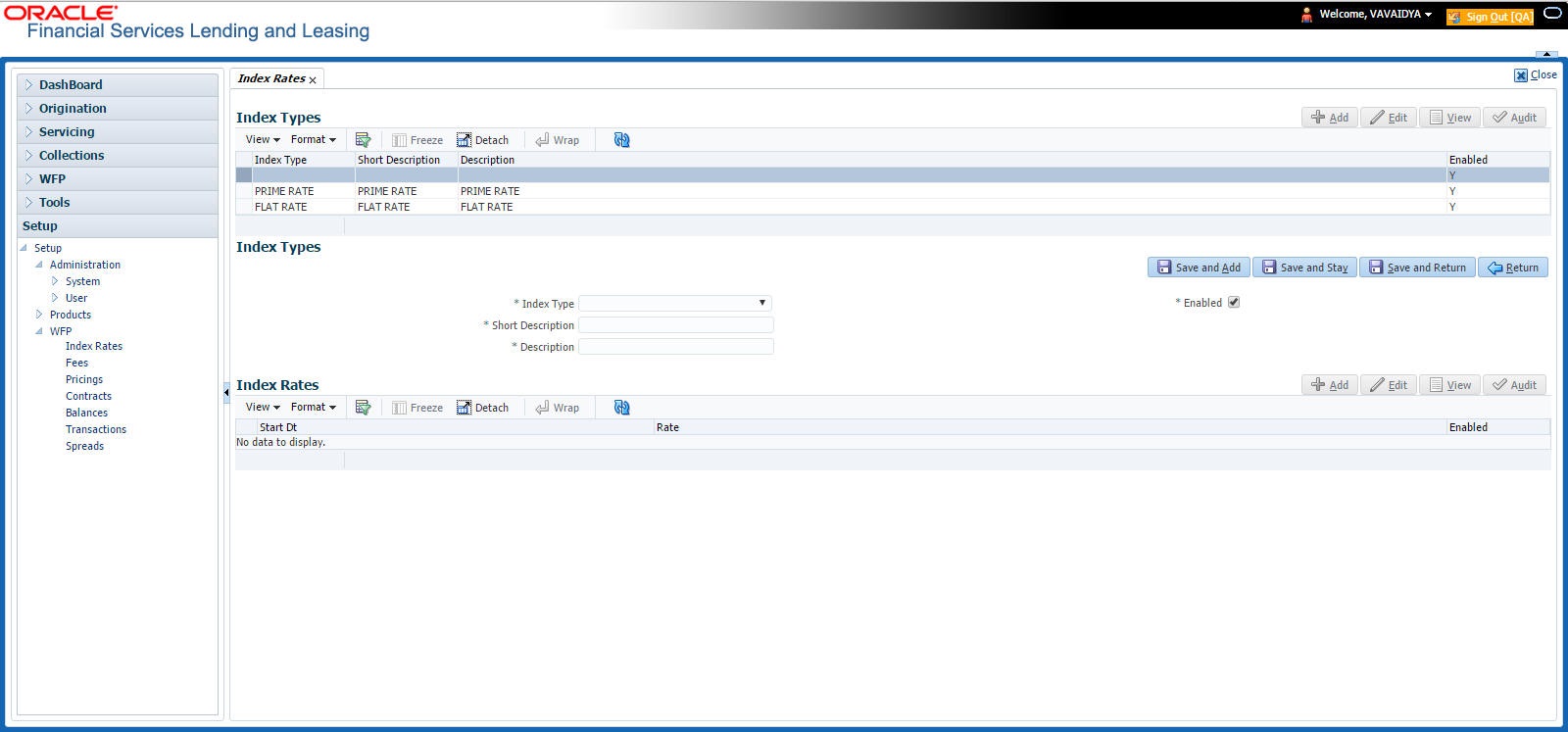Wrap text in Index Rates table

coord(558,408)
